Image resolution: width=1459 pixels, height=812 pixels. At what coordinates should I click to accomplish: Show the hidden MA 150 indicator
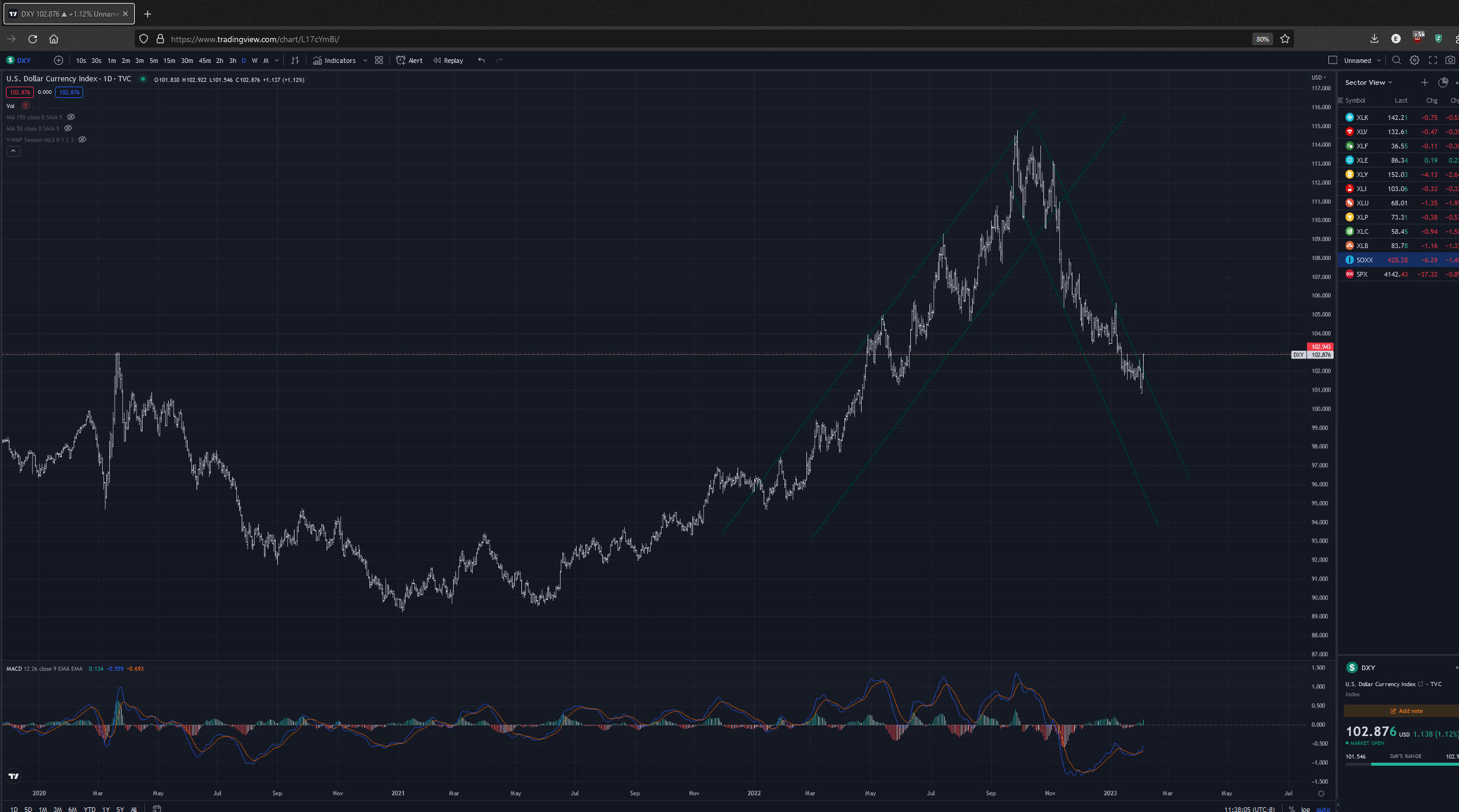click(71, 118)
